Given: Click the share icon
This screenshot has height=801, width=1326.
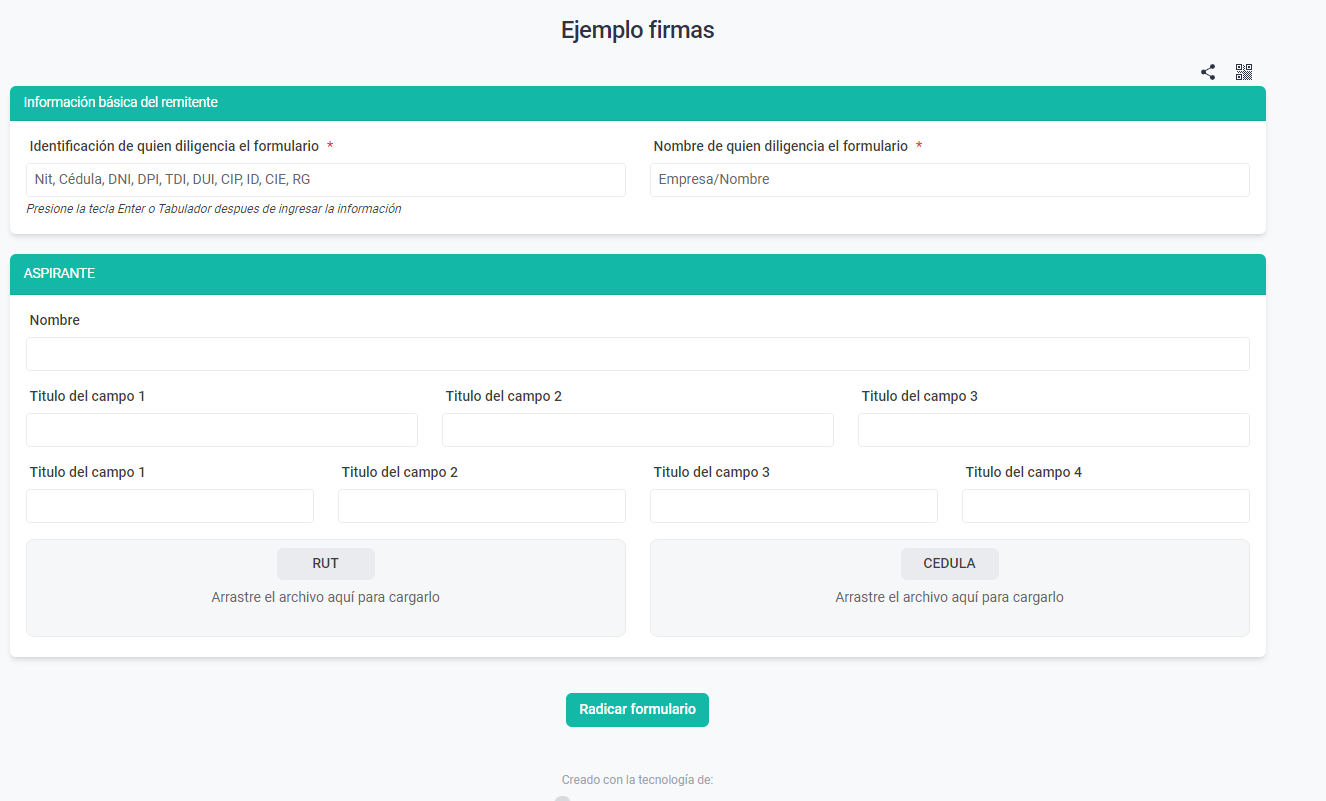Looking at the screenshot, I should coord(1208,72).
